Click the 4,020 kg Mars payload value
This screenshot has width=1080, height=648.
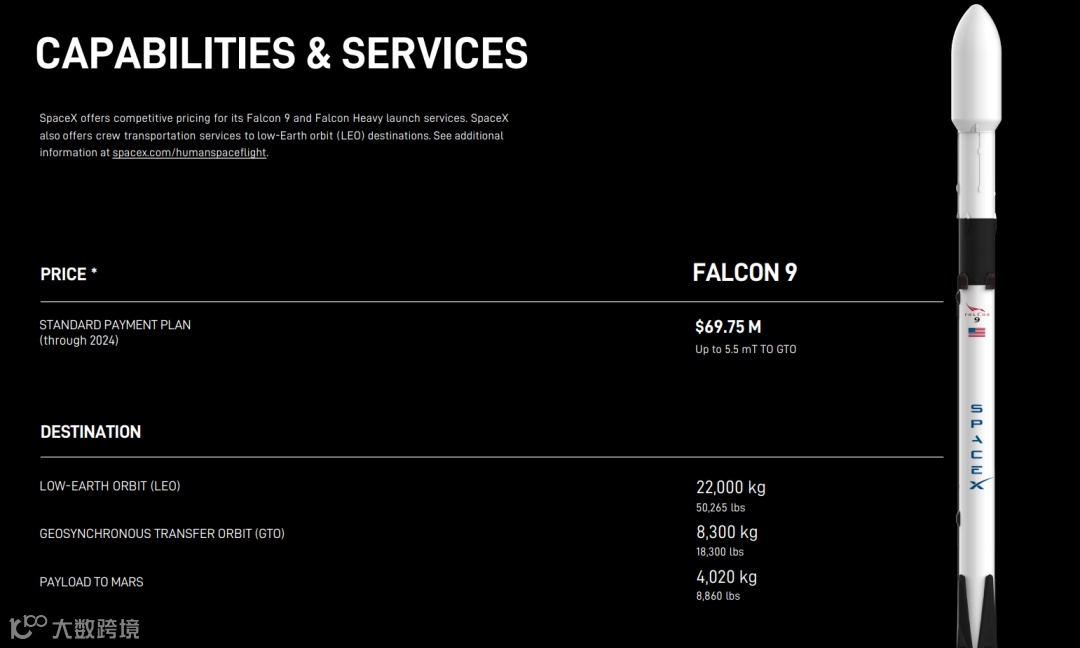click(726, 577)
